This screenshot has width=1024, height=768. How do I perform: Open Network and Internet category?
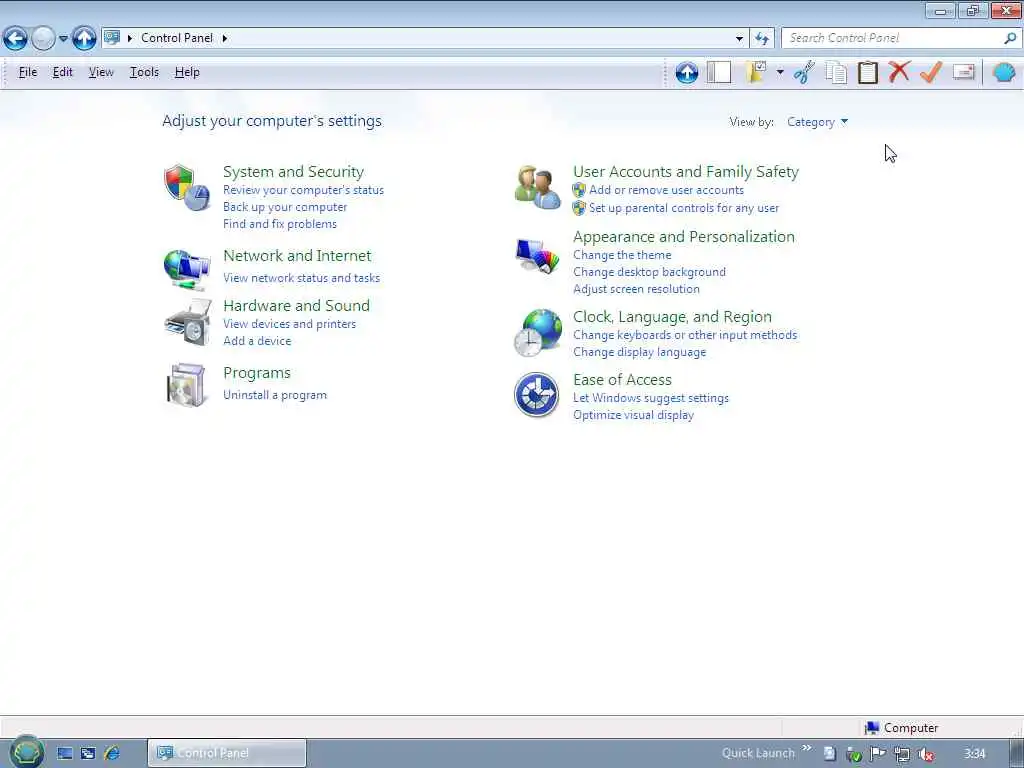tap(297, 255)
